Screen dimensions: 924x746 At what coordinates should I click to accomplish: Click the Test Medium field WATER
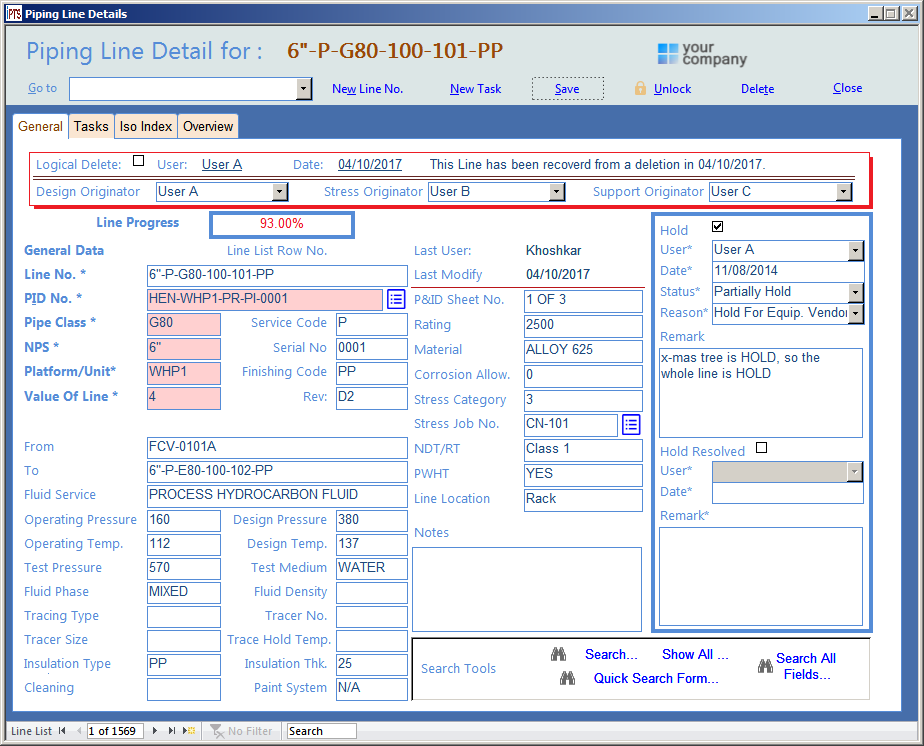371,568
